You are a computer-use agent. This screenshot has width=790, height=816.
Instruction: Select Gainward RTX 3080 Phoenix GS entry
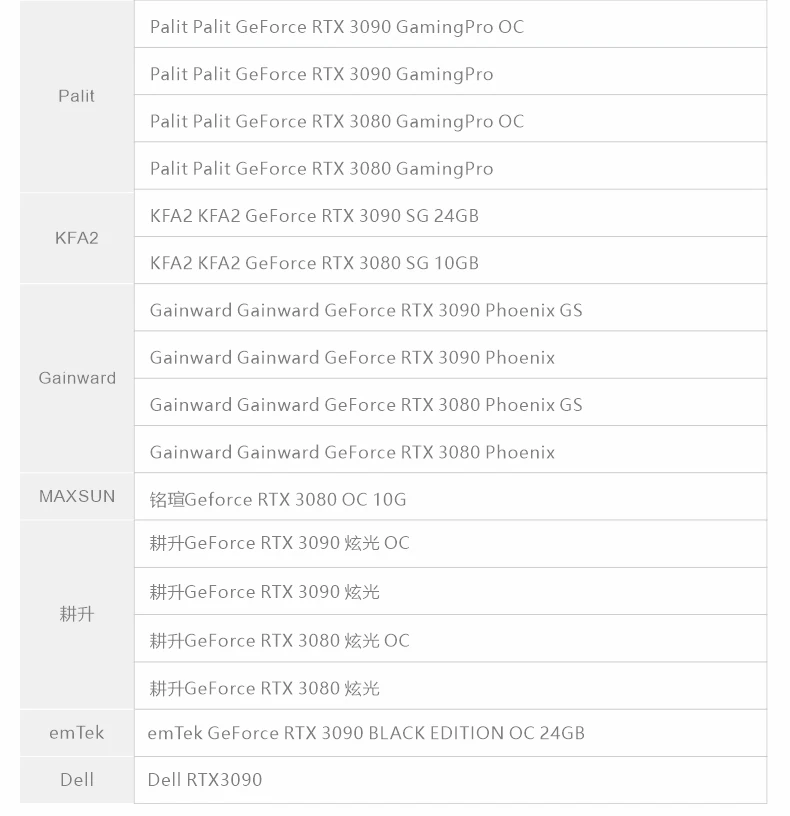(365, 405)
